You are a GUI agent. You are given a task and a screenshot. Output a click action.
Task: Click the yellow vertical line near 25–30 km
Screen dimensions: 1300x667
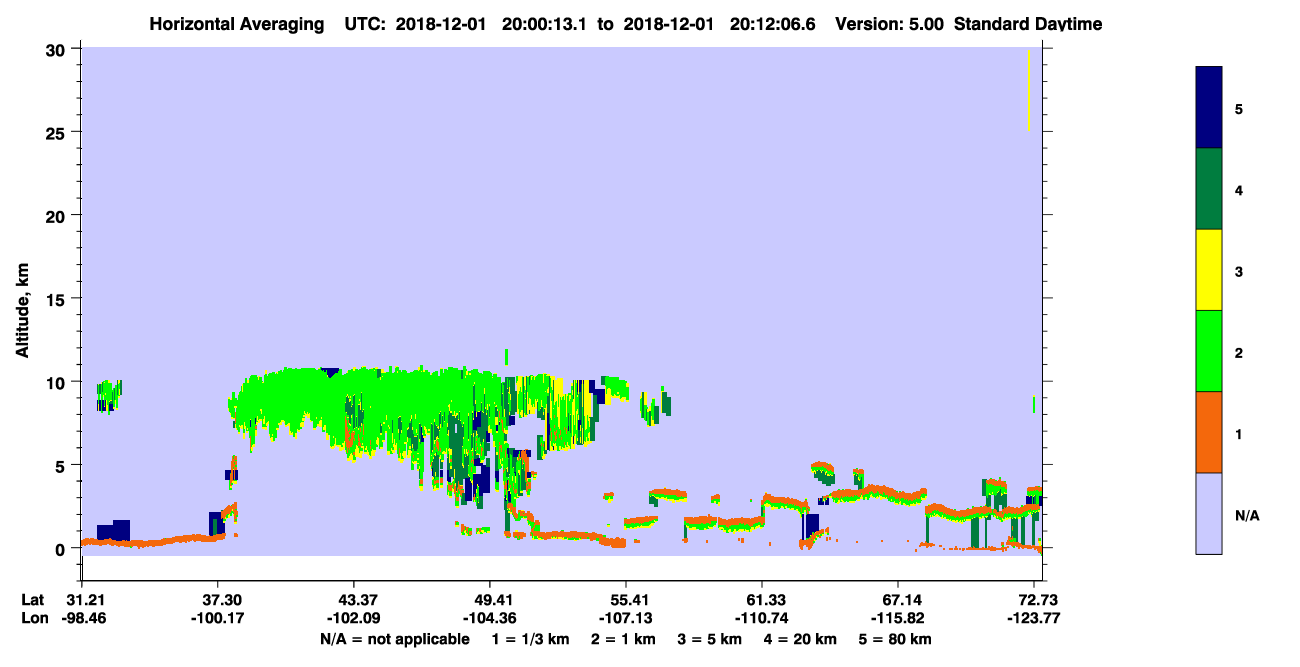tap(1029, 90)
